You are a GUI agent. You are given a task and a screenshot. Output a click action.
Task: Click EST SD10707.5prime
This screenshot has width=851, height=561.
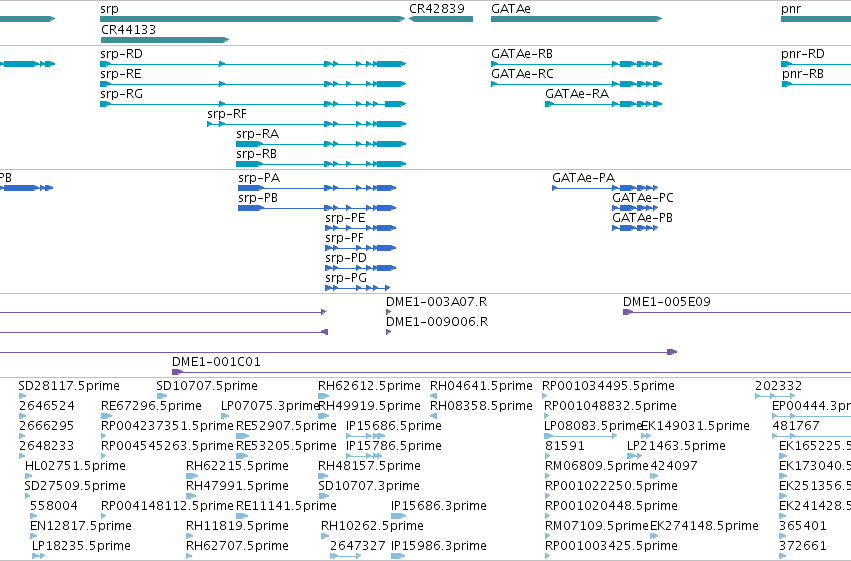click(162, 396)
